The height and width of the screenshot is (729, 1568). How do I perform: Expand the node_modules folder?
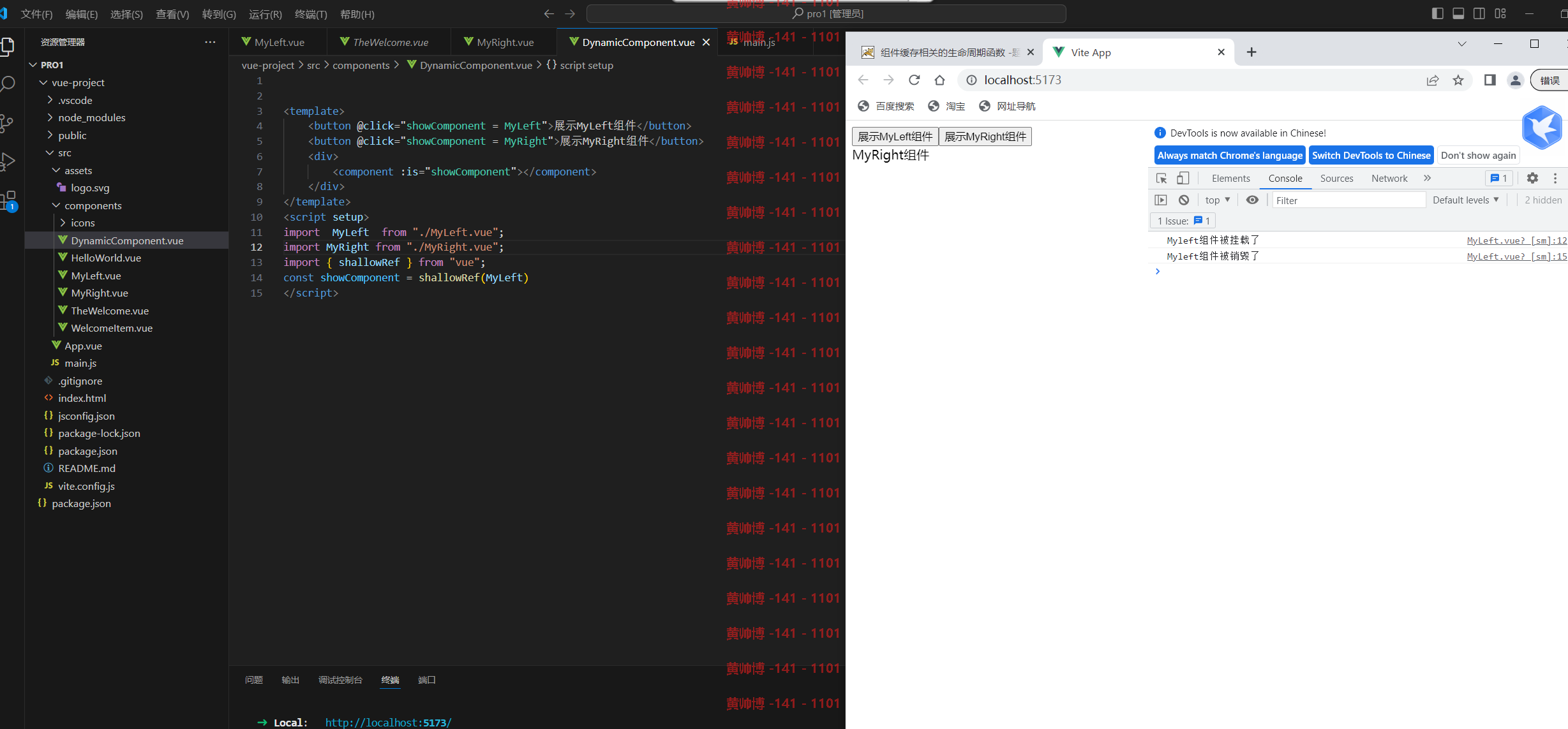[x=91, y=118]
